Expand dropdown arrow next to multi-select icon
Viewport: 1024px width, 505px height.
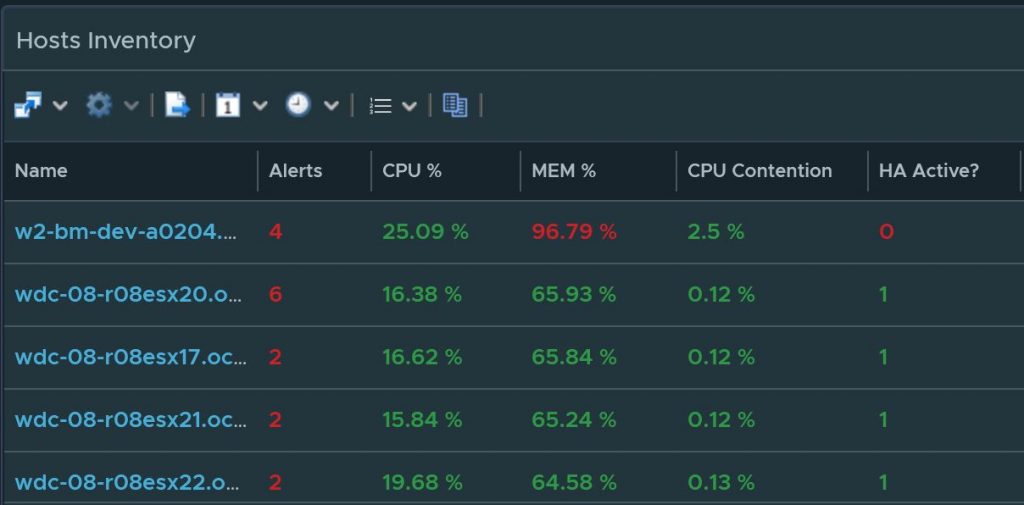click(59, 105)
